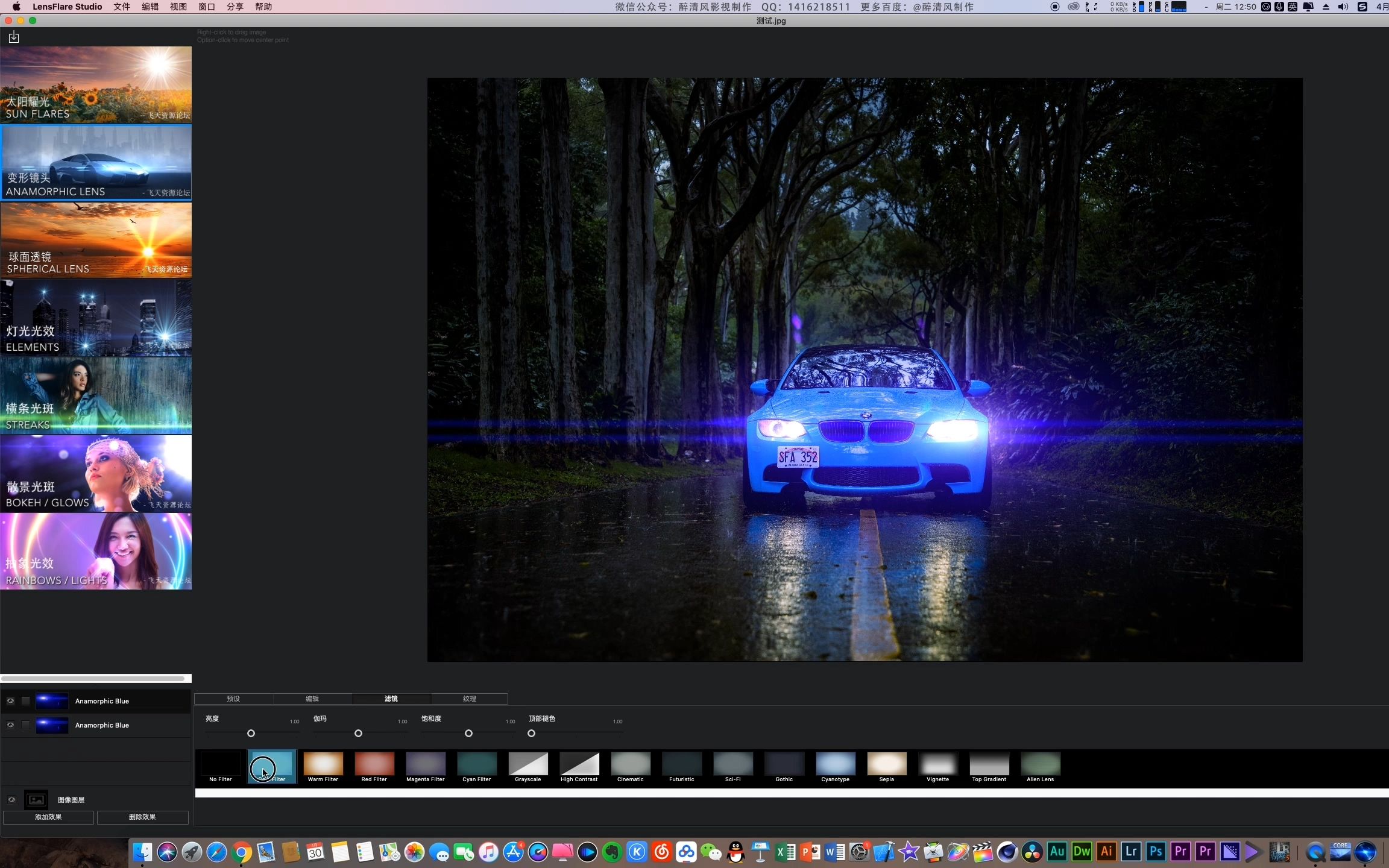Hide the first Anamorphic Blue layer

pyautogui.click(x=10, y=701)
